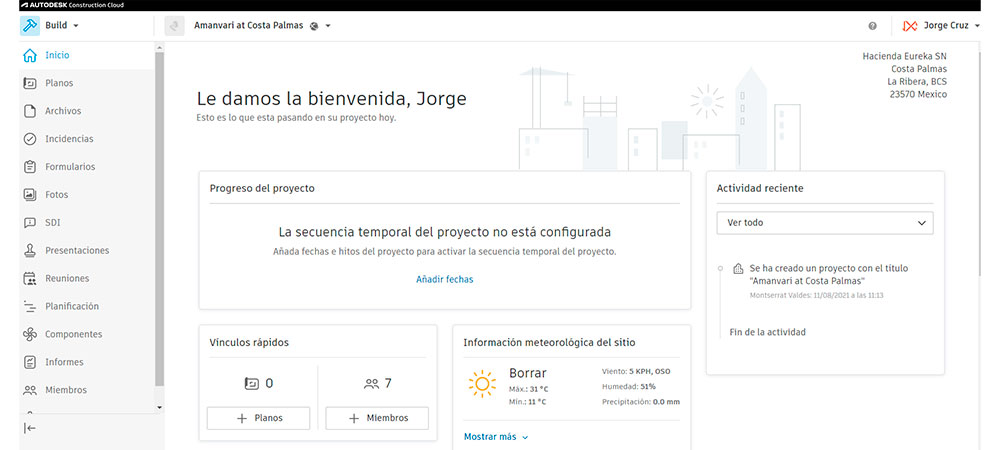Go to Archivos in the sidebar

click(x=63, y=111)
